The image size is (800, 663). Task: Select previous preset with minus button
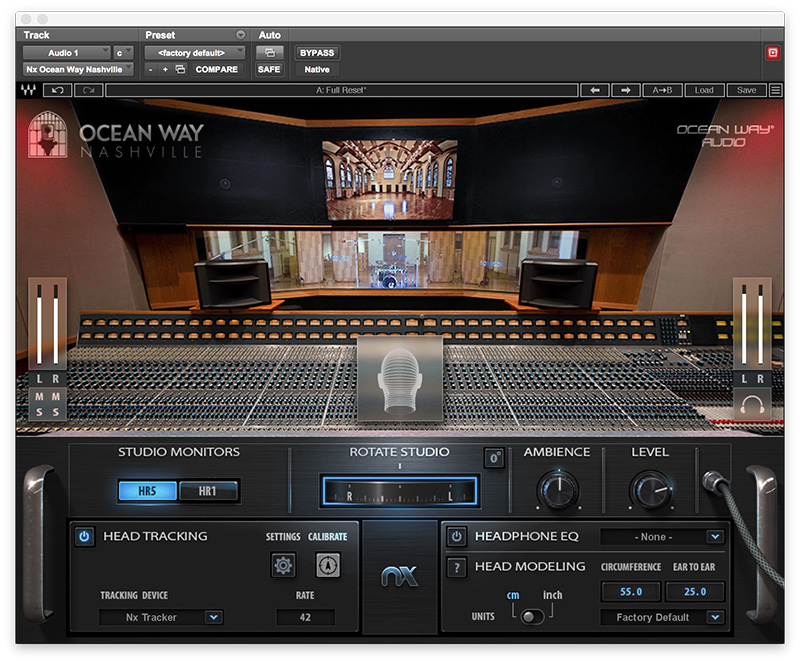(151, 69)
